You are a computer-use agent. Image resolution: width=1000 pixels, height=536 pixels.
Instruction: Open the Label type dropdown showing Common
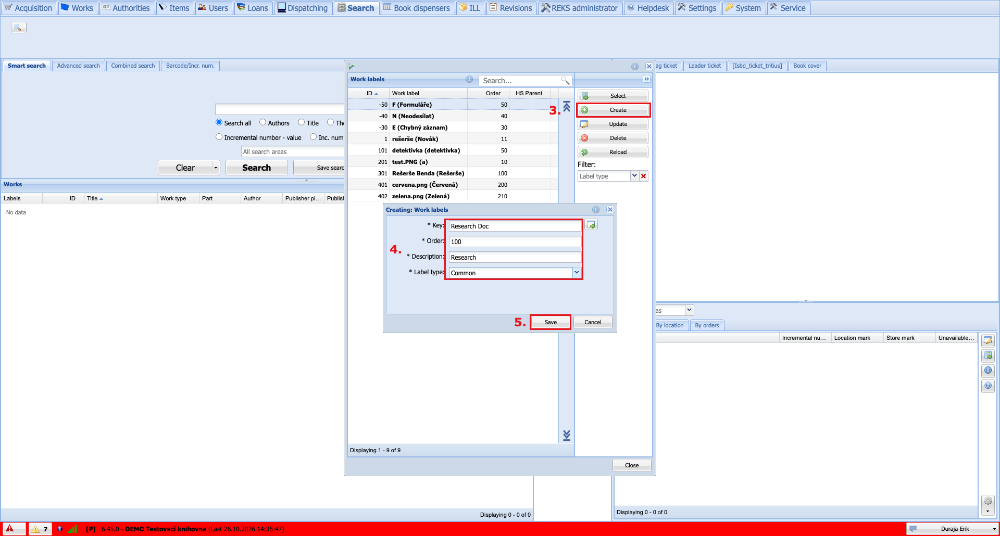577,272
